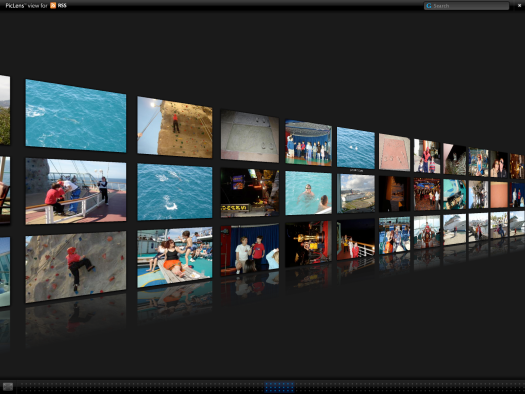Open the two boys by blue curtain photo
525x394 pixels.
250,250
